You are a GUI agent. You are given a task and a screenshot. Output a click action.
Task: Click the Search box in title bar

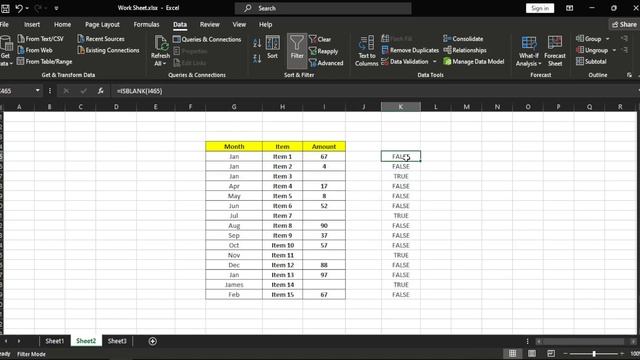[x=323, y=8]
